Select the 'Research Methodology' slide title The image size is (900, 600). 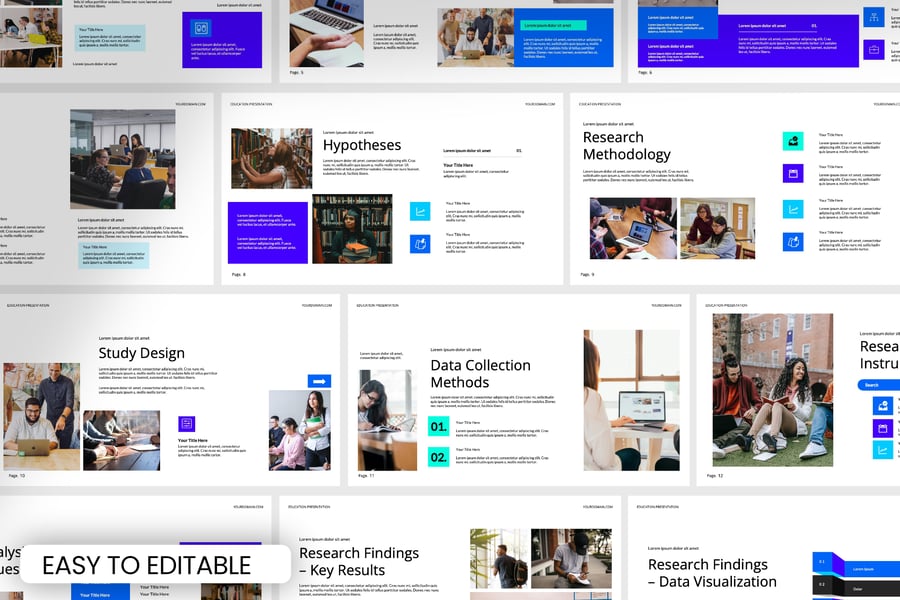pos(627,146)
